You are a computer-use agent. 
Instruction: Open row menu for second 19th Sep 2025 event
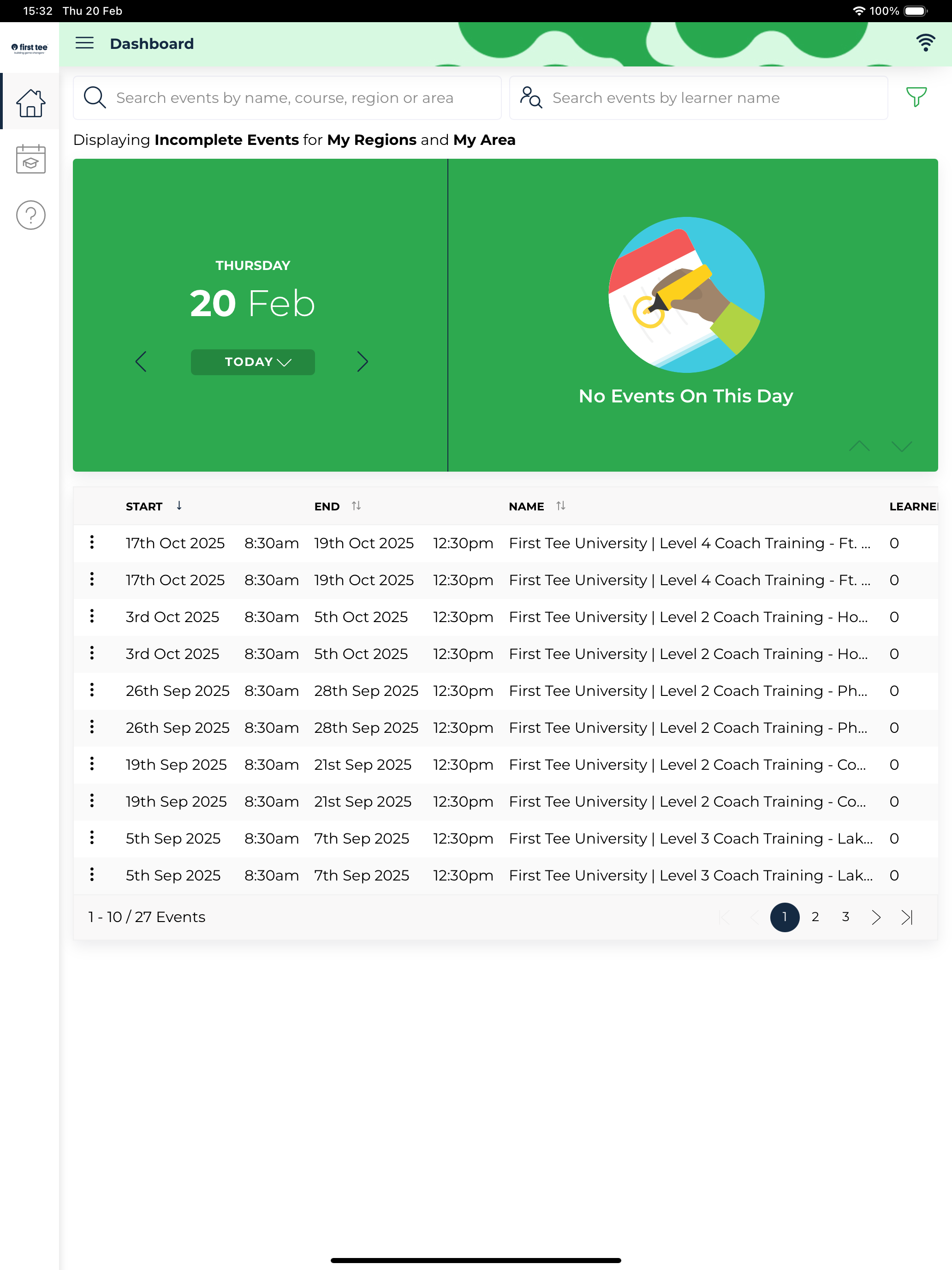(x=92, y=801)
